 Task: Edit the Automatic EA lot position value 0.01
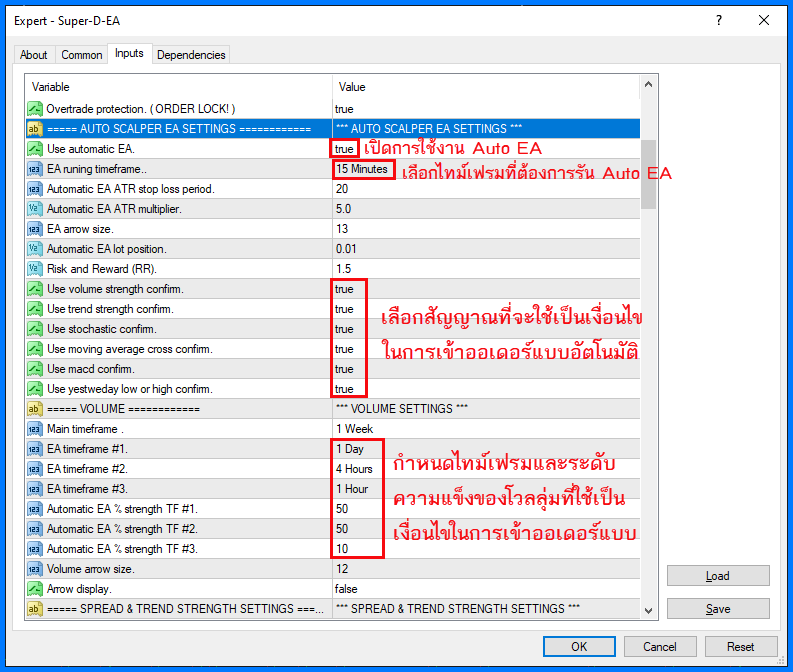point(348,249)
